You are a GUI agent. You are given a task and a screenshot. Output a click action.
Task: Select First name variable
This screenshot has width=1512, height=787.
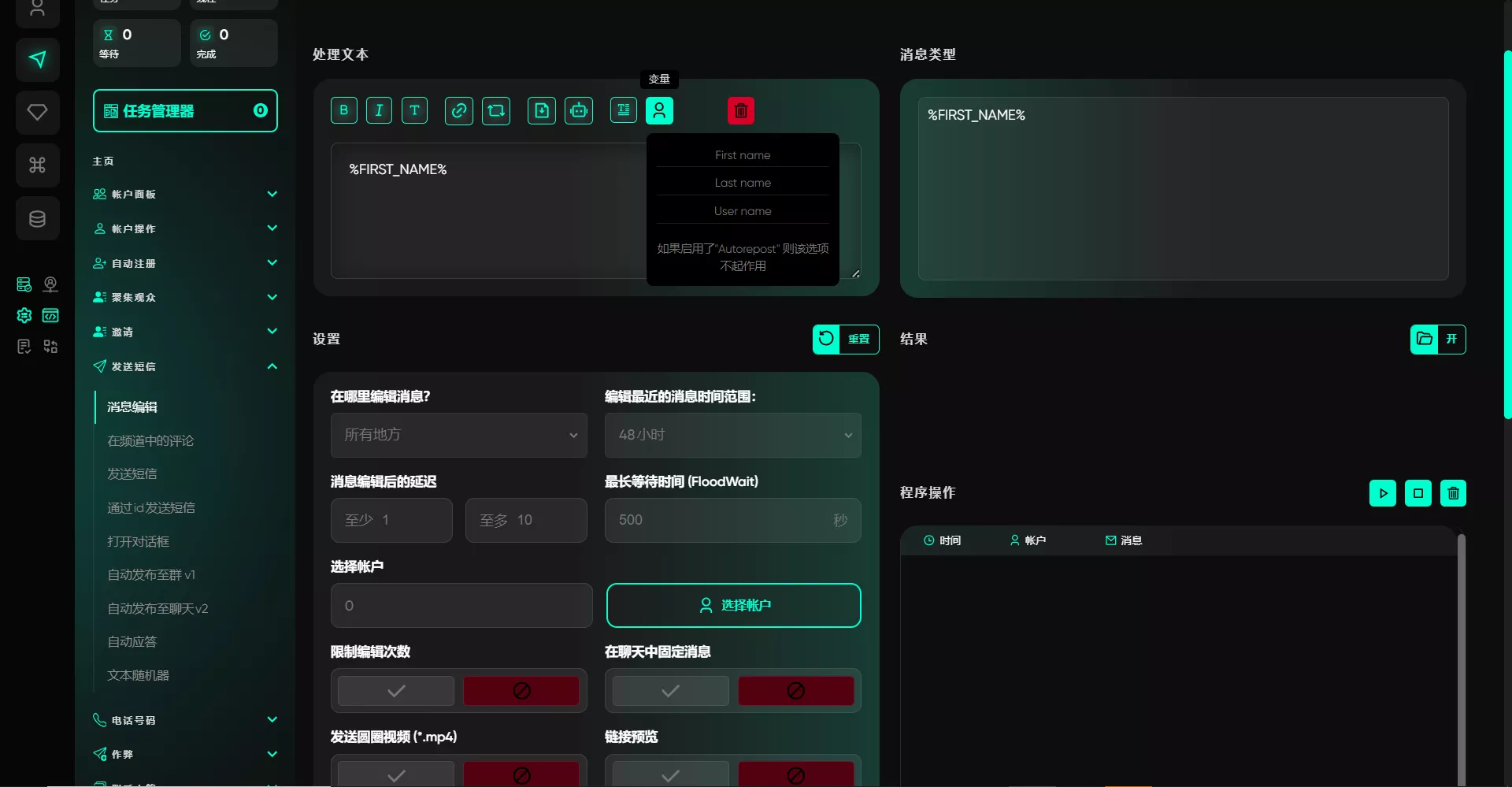click(x=743, y=155)
